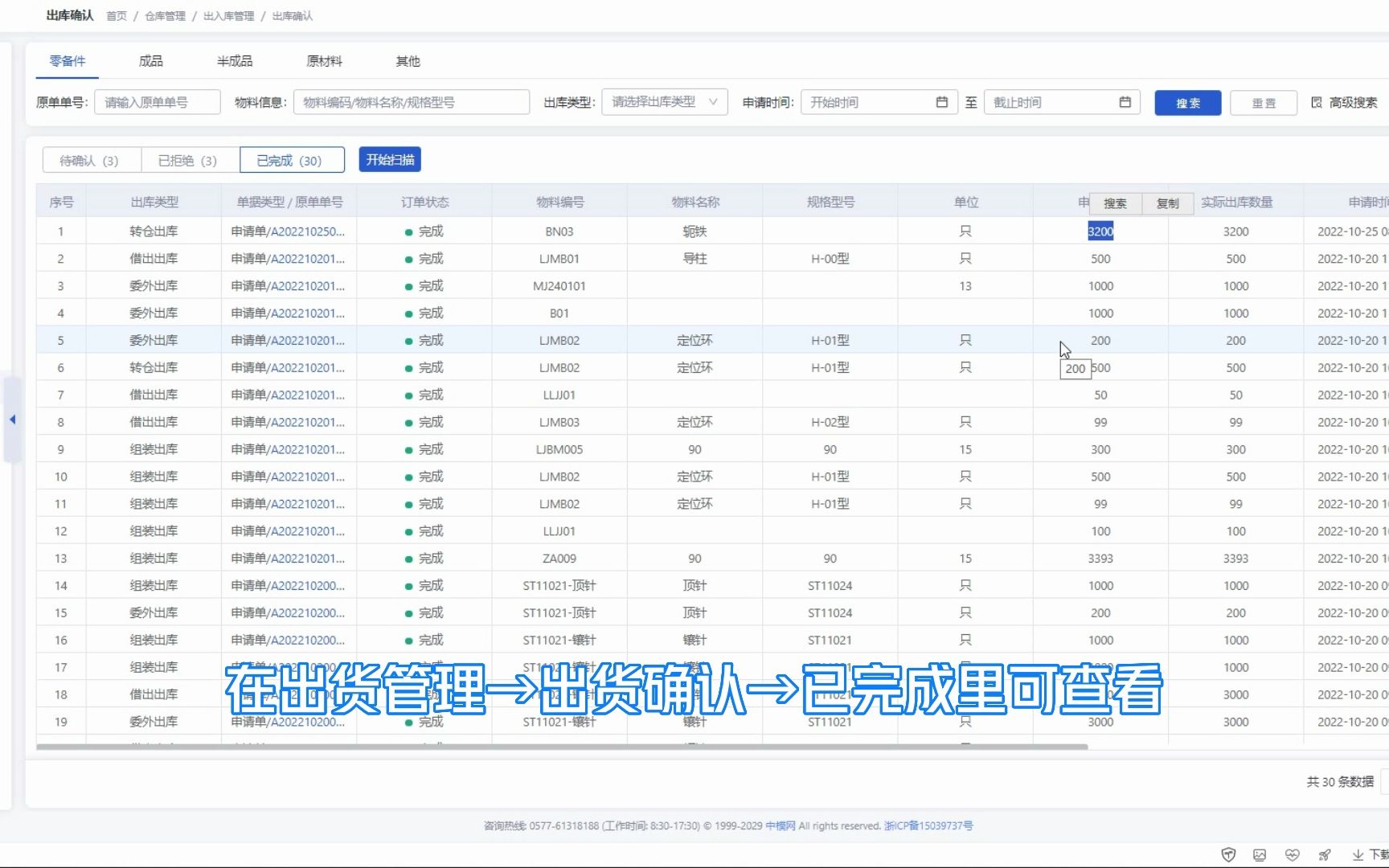The height and width of the screenshot is (868, 1389).
Task: Click 申请单/A202210250... in row 1
Action: coord(288,231)
